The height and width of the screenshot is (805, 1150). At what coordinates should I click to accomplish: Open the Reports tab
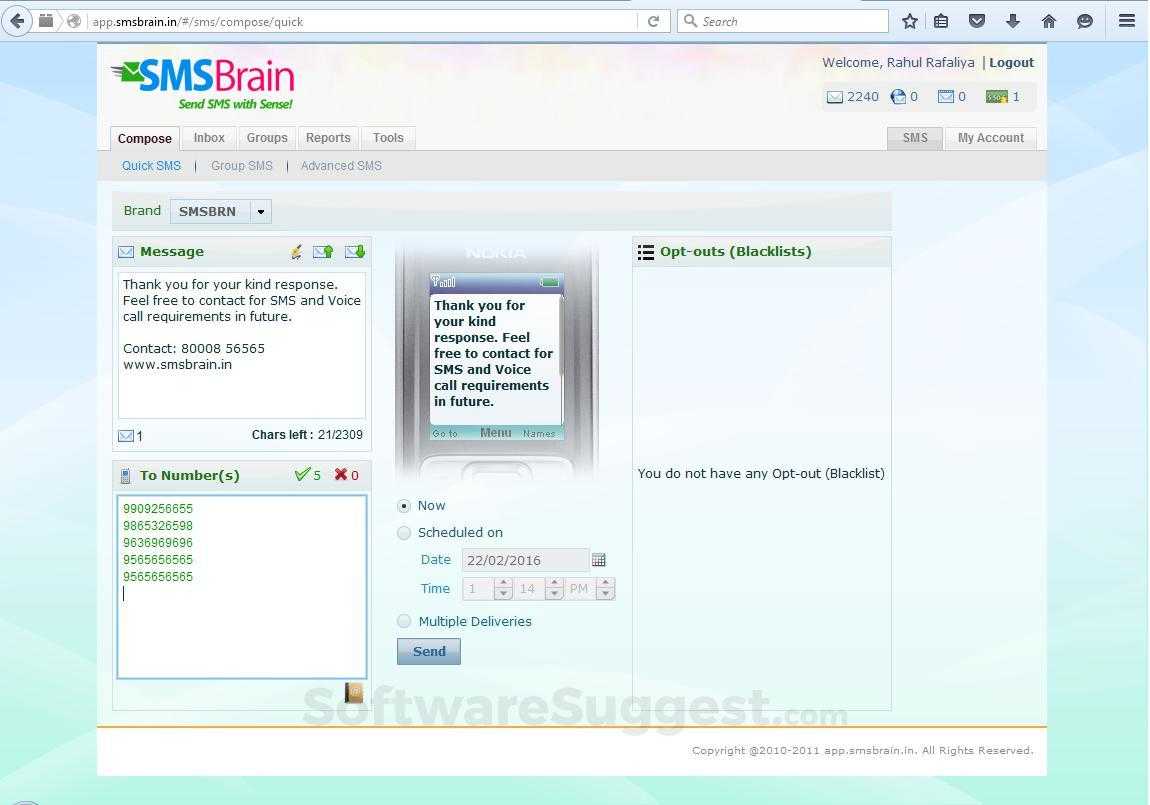(328, 138)
